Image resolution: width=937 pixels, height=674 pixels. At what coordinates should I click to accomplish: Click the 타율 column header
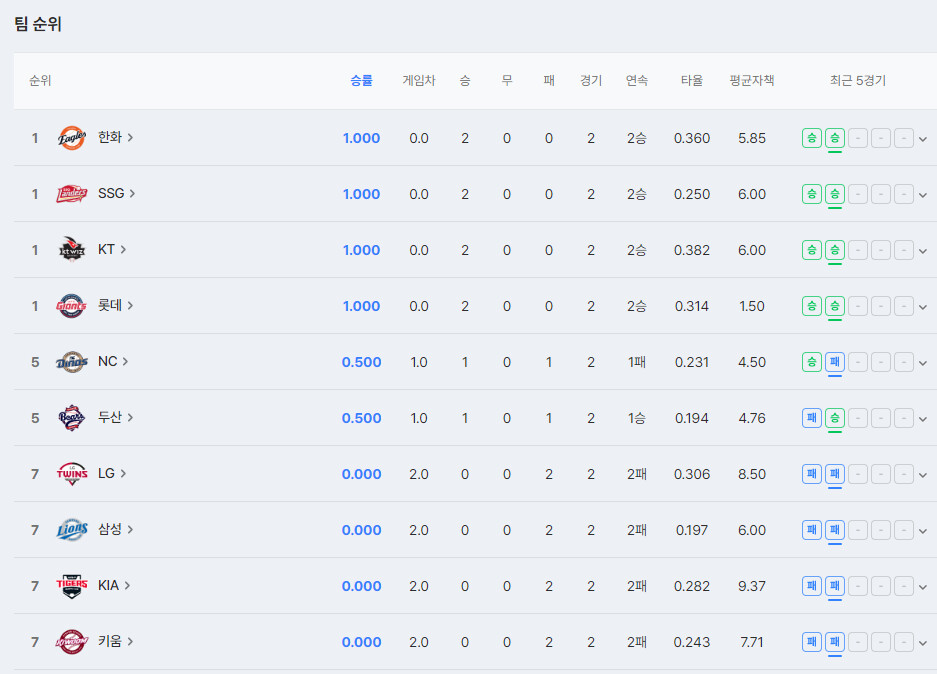click(x=692, y=81)
